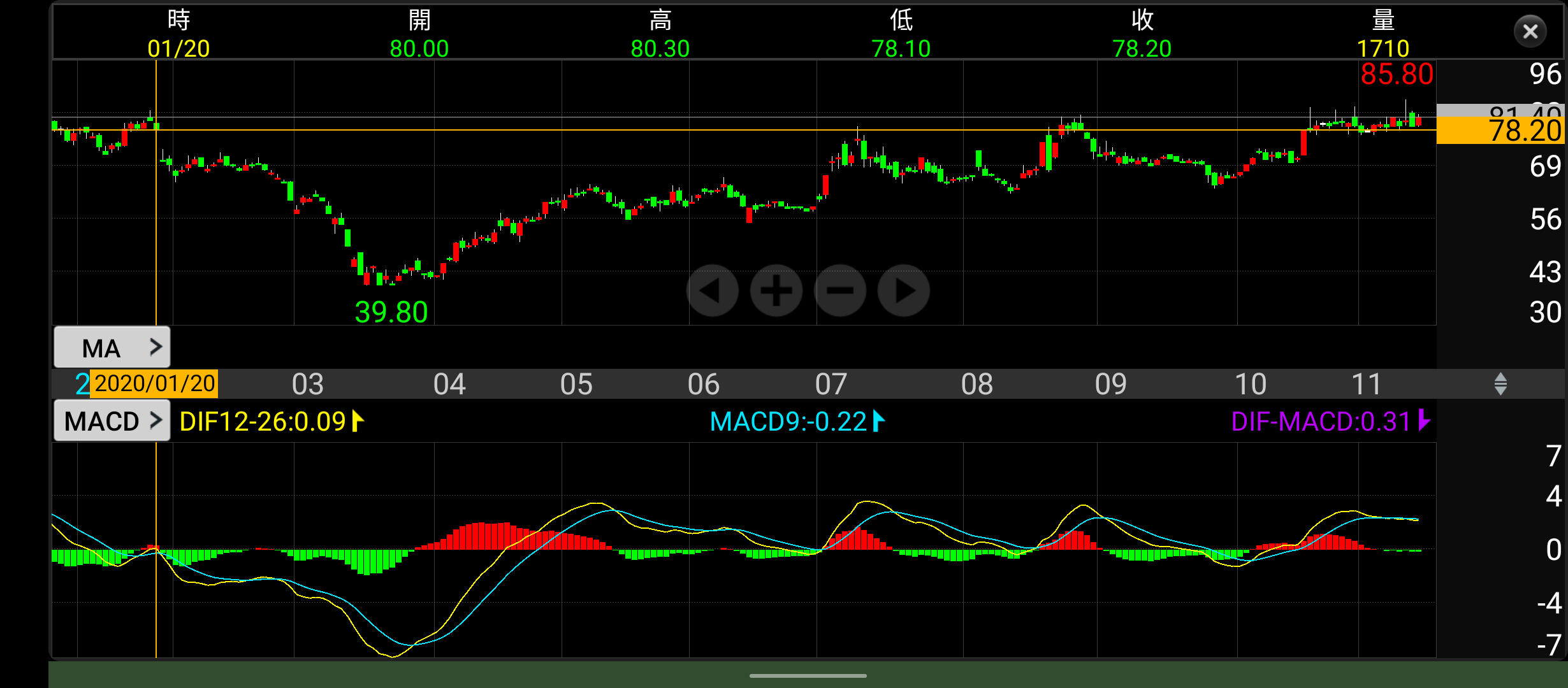This screenshot has width=1568, height=688.
Task: Toggle the cyan MACD9 line flag
Action: (x=879, y=421)
